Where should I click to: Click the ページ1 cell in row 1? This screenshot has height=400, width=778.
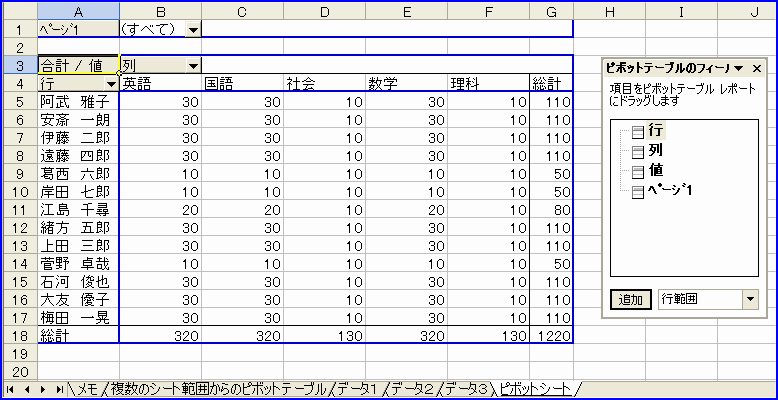pos(78,30)
